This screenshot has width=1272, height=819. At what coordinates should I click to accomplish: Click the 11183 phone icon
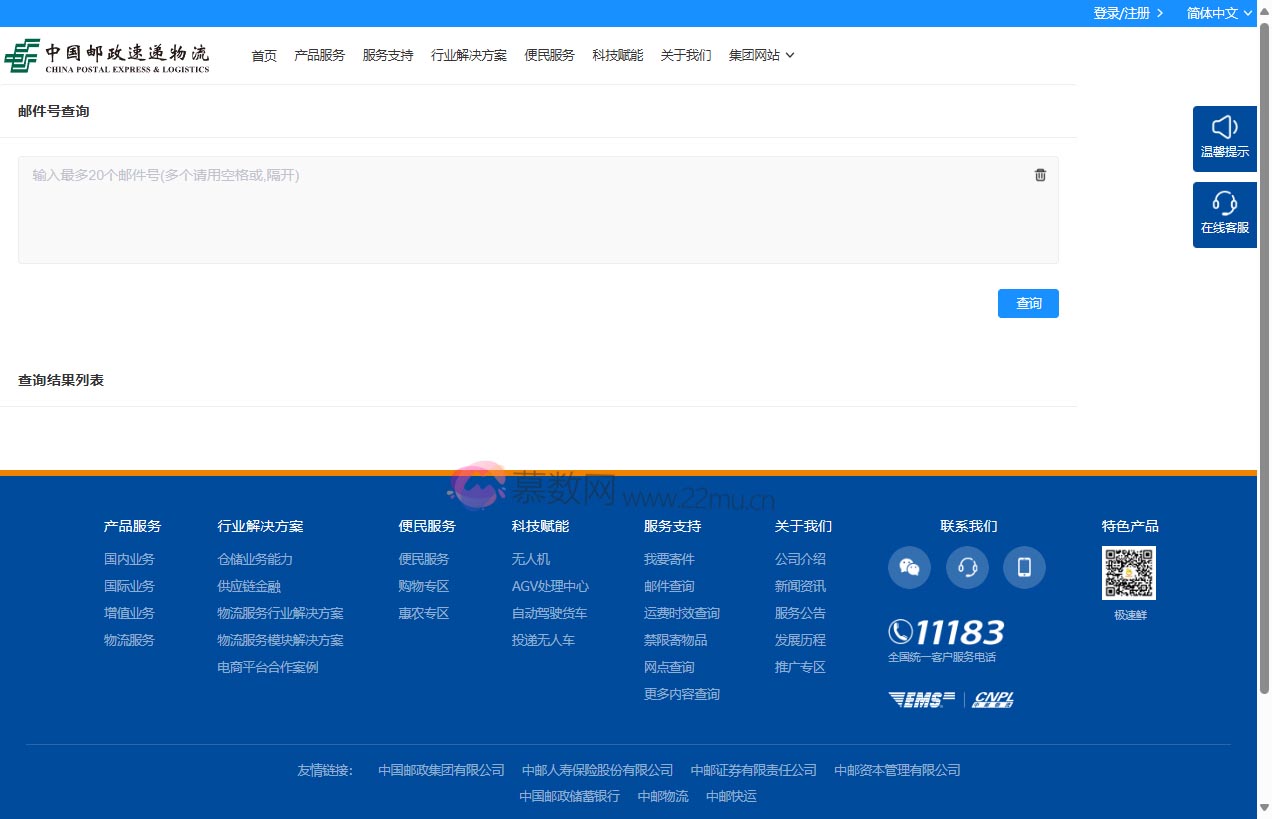pos(899,631)
